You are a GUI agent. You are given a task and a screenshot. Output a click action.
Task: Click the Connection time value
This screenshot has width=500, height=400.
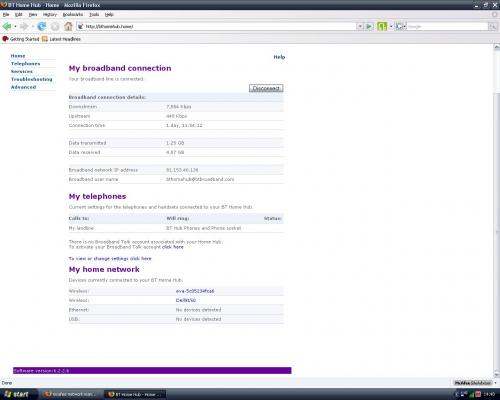[184, 125]
